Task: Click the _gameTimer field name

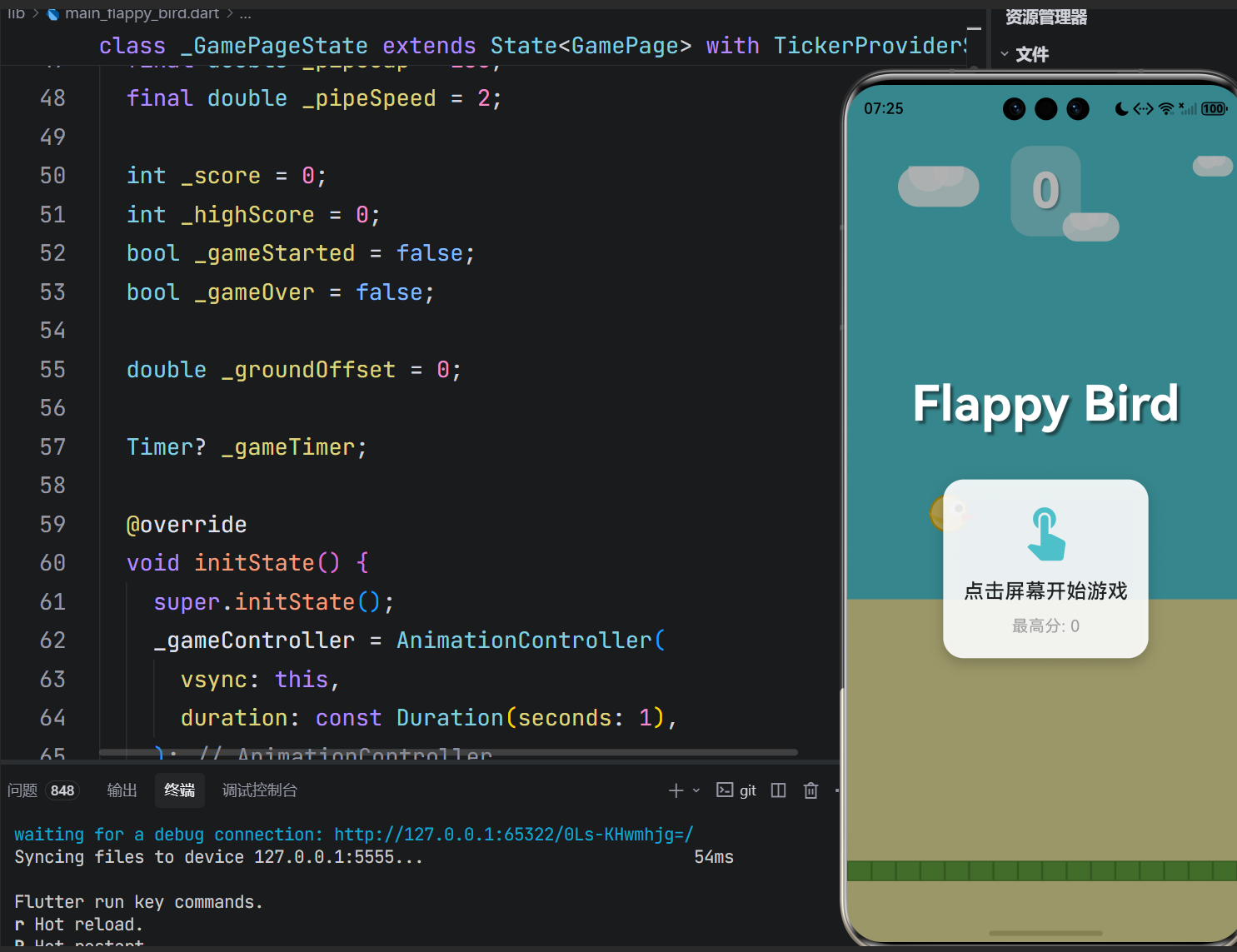Action: [x=288, y=447]
